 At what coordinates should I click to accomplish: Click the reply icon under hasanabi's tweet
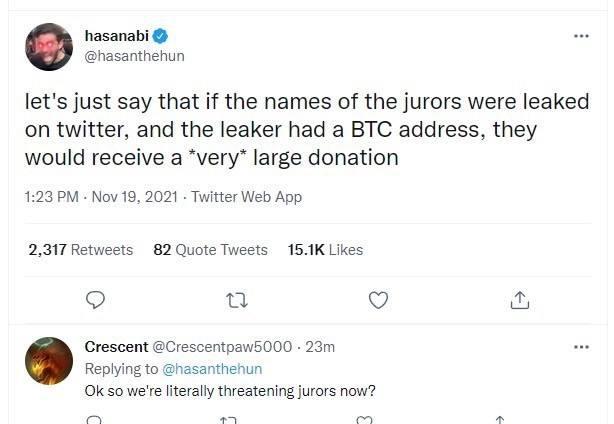click(x=96, y=299)
